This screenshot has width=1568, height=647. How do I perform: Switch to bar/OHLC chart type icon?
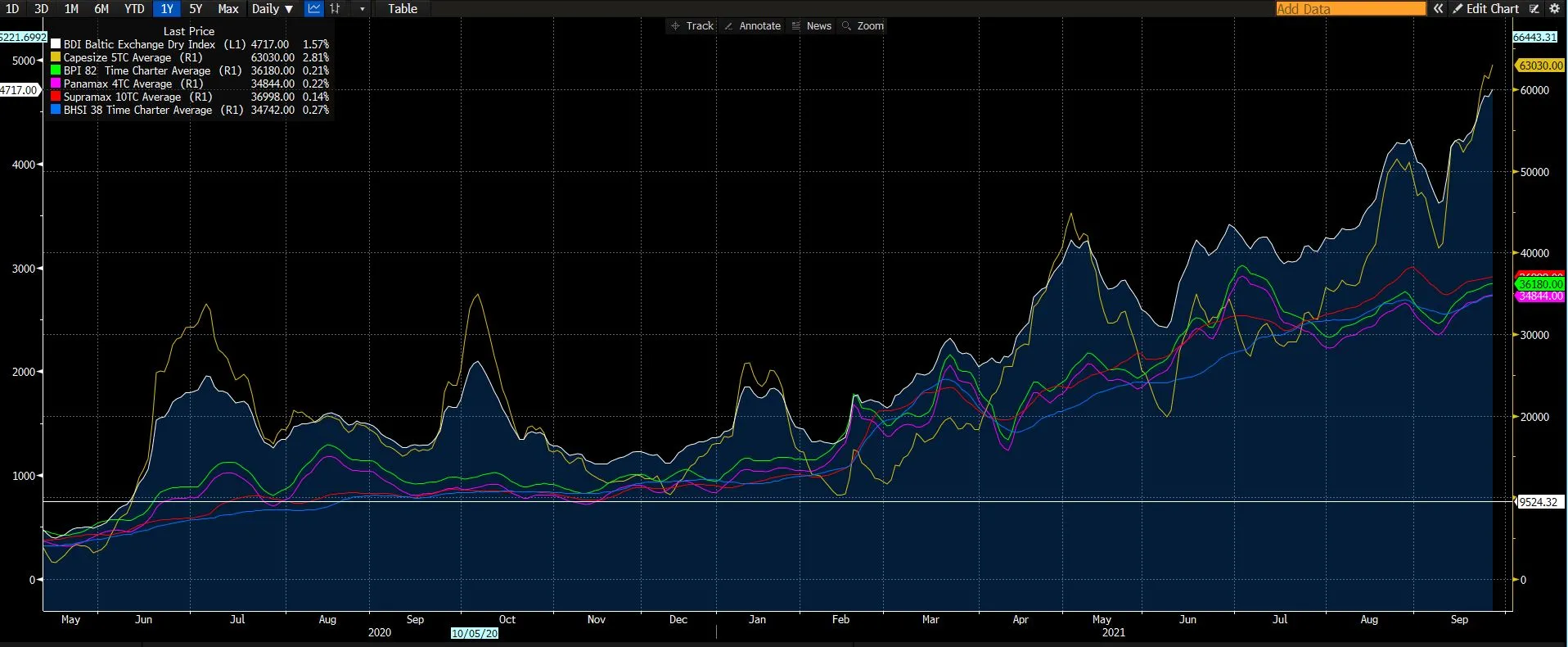coord(335,8)
